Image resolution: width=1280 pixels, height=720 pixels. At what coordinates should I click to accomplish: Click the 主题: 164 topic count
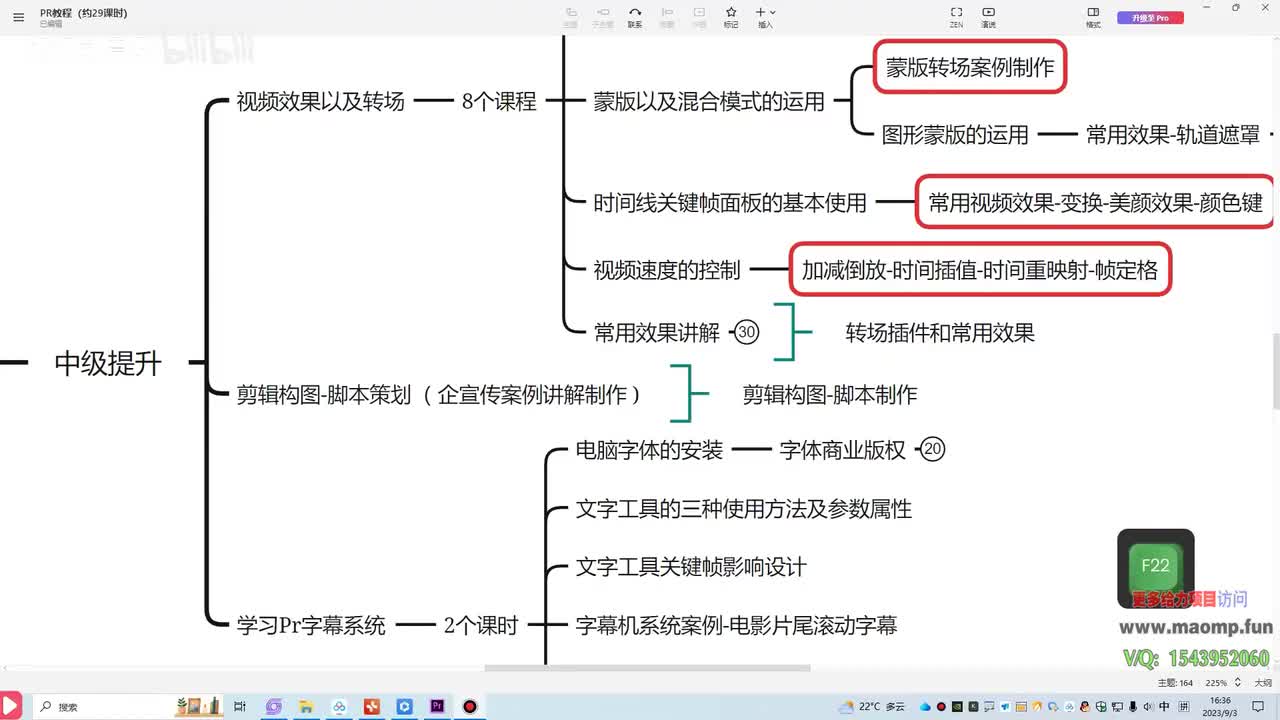[1176, 683]
